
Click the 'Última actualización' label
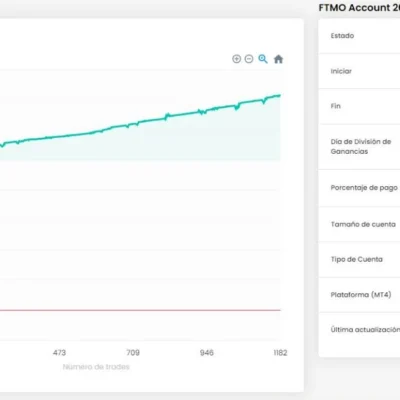tap(365, 330)
